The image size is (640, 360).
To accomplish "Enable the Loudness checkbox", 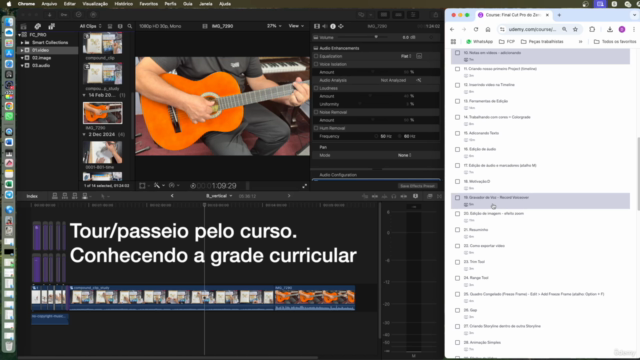I will 316,88.
